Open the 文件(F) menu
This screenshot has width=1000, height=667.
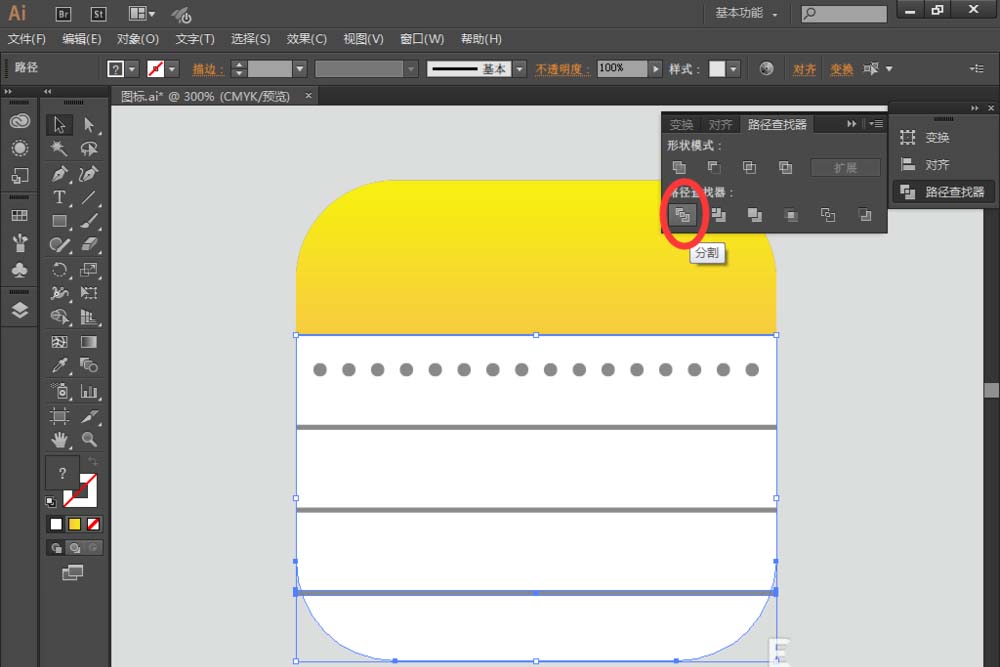pyautogui.click(x=27, y=39)
